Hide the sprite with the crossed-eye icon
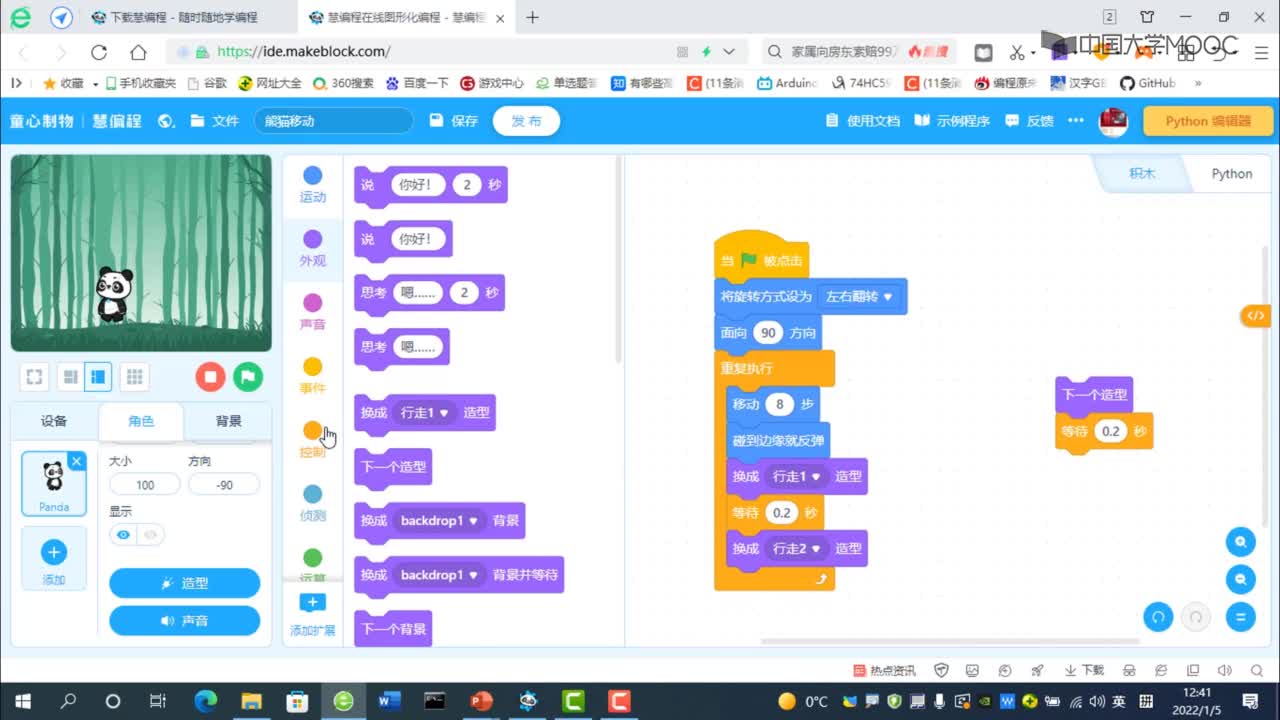The height and width of the screenshot is (720, 1280). (151, 535)
